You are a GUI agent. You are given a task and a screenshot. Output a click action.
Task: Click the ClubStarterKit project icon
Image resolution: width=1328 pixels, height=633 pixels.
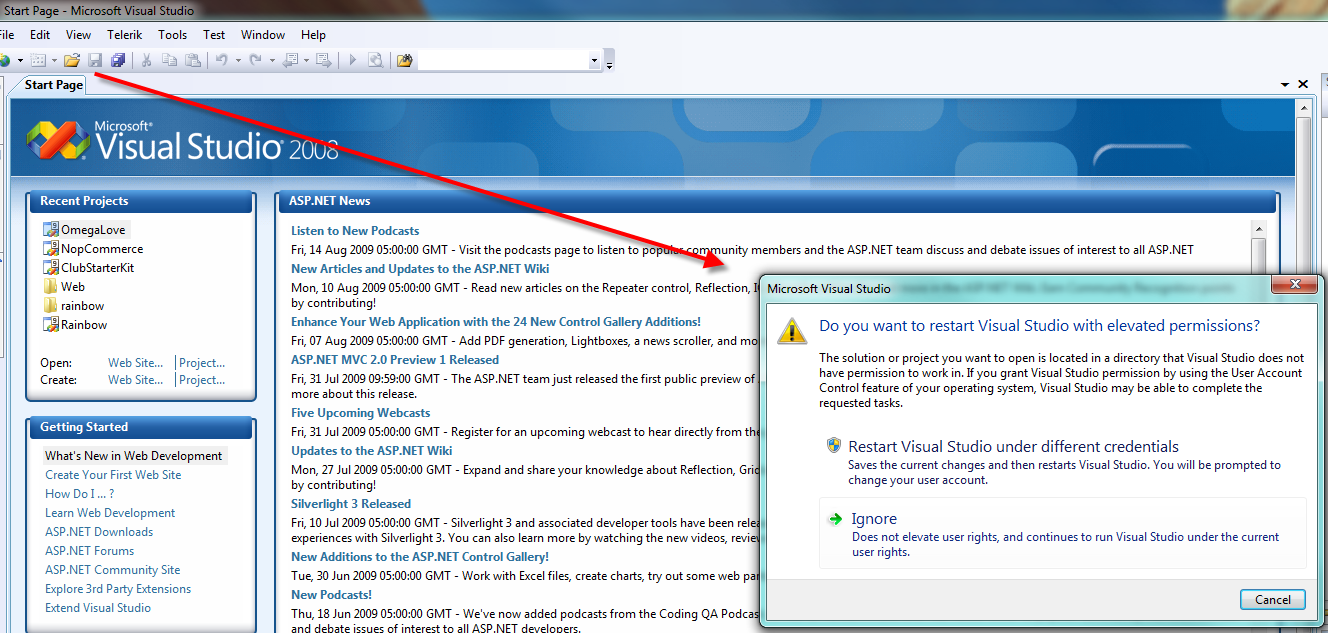coord(51,268)
